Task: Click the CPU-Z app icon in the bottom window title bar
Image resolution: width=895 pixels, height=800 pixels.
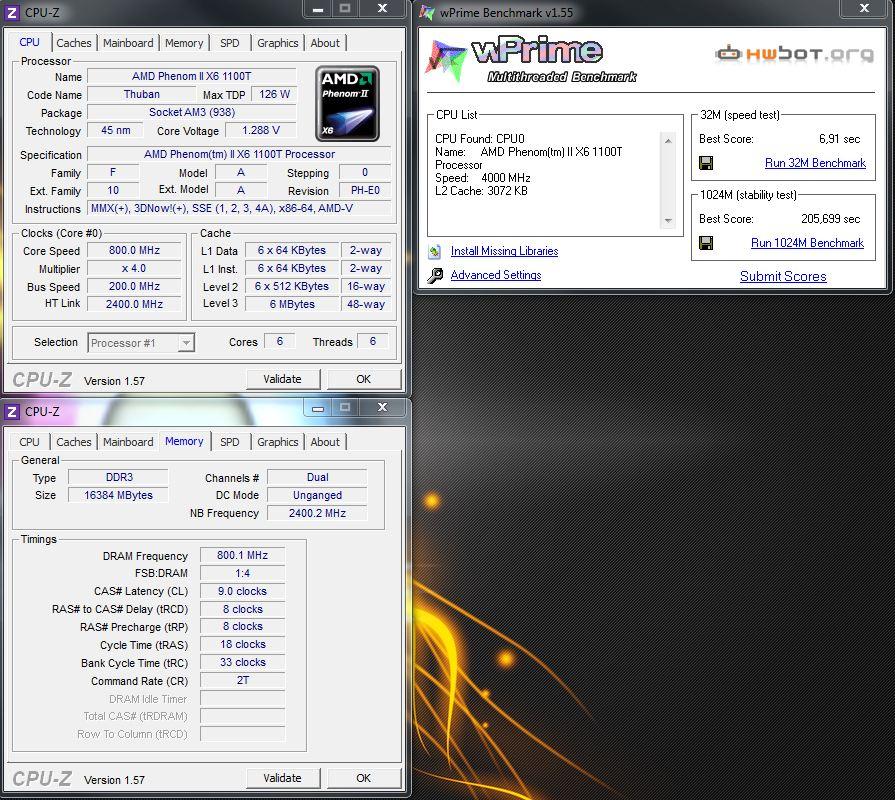Action: (12, 411)
